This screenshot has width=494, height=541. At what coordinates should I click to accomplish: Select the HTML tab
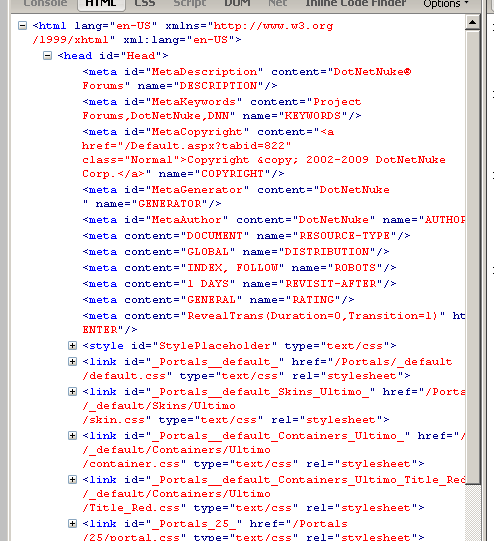pos(101,3)
